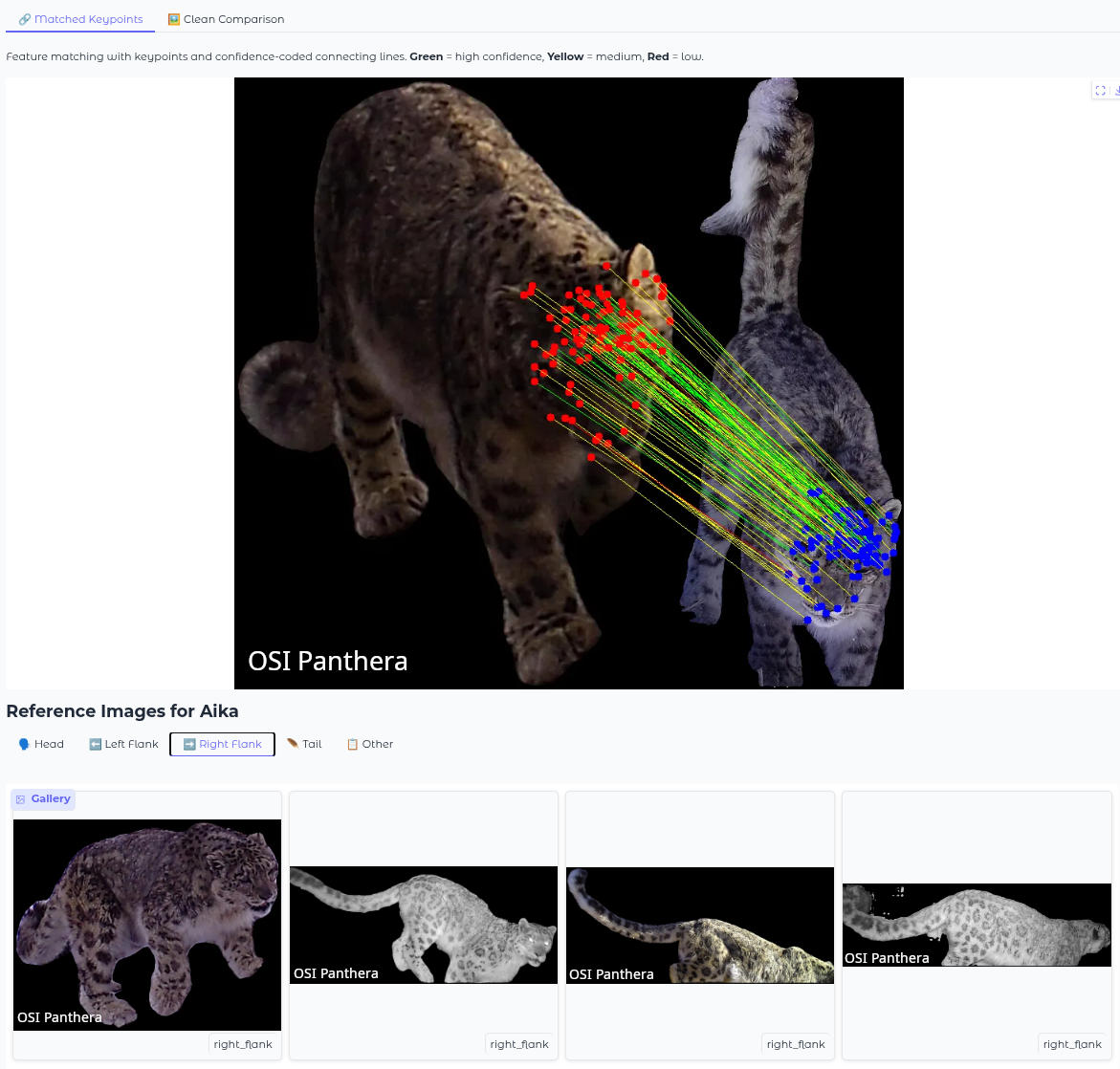This screenshot has width=1120, height=1069.
Task: Click the download icon to save the match image
Action: 1117,91
